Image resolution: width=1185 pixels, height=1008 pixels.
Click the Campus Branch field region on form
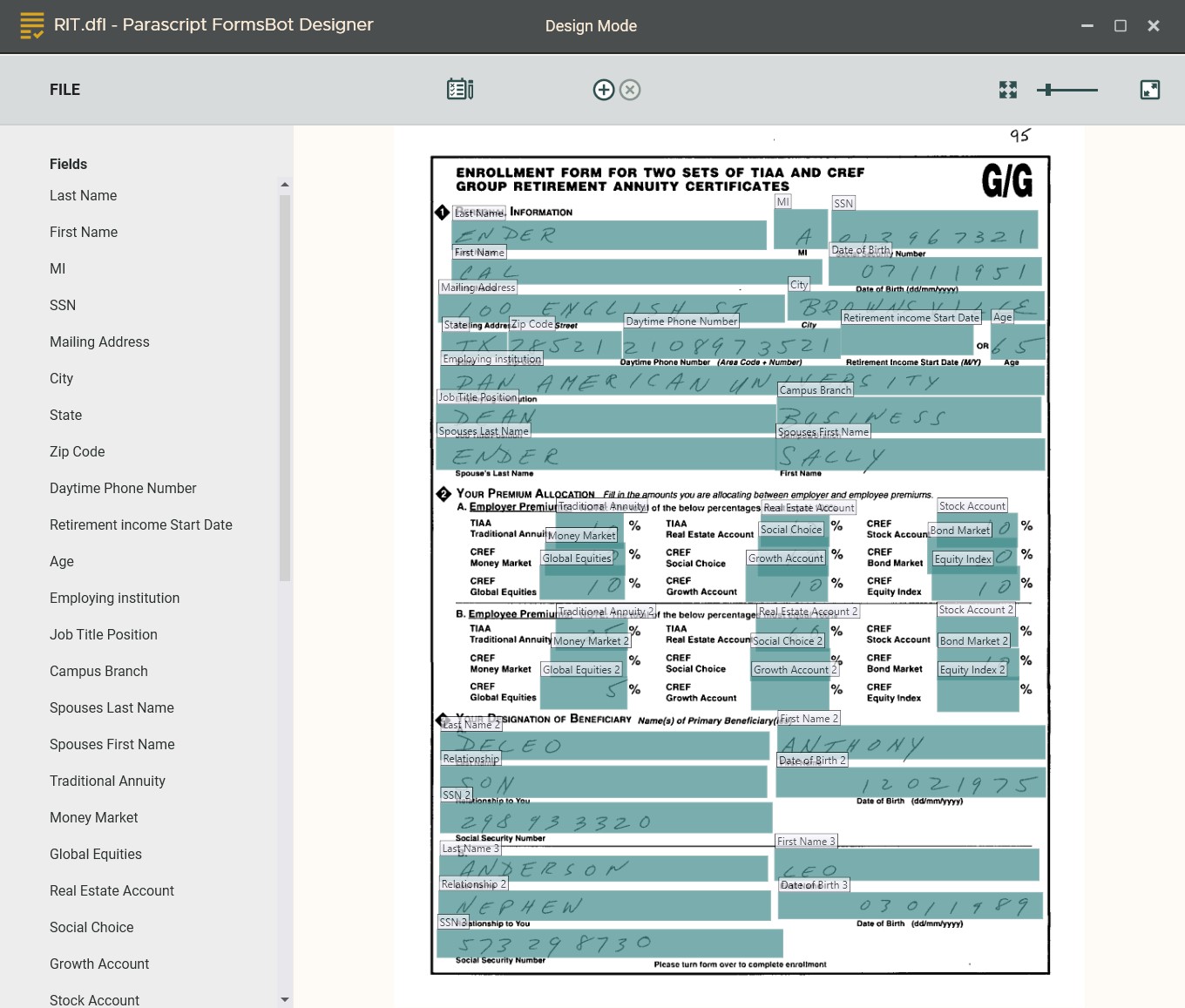pyautogui.click(x=908, y=416)
